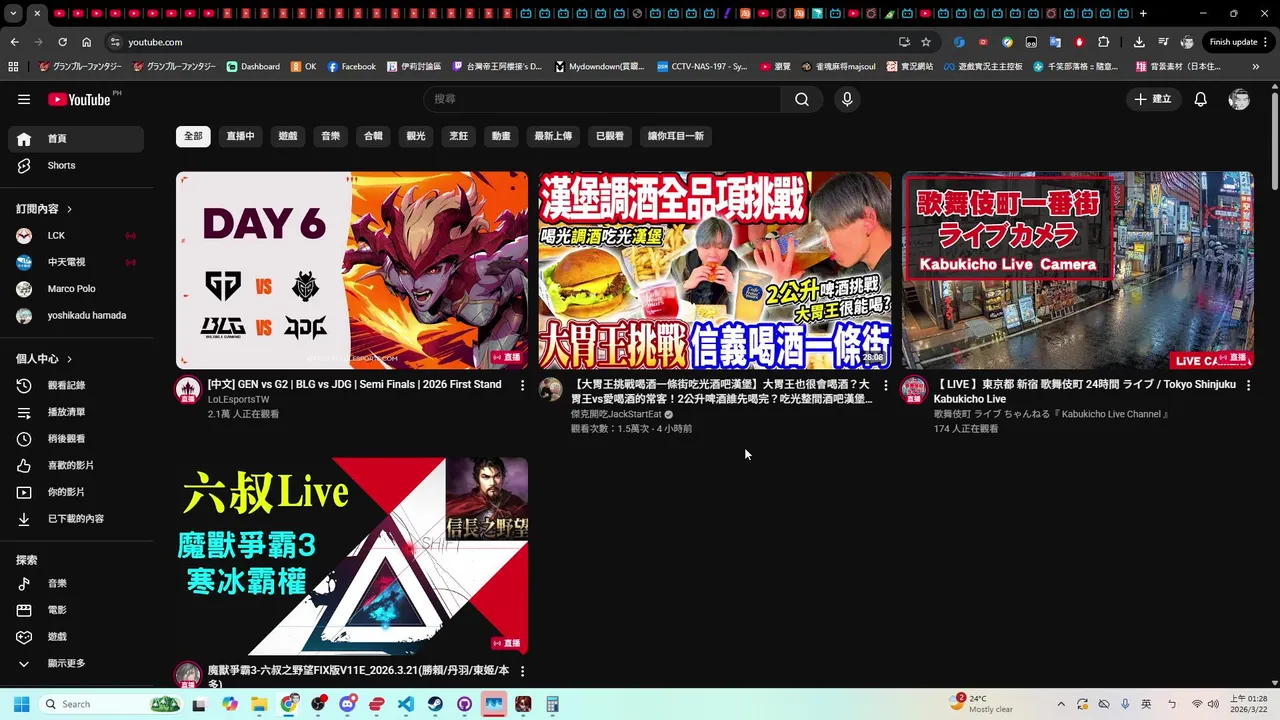Screen dimensions: 1280x720
Task: Click the YouTube logo
Action: click(x=80, y=99)
